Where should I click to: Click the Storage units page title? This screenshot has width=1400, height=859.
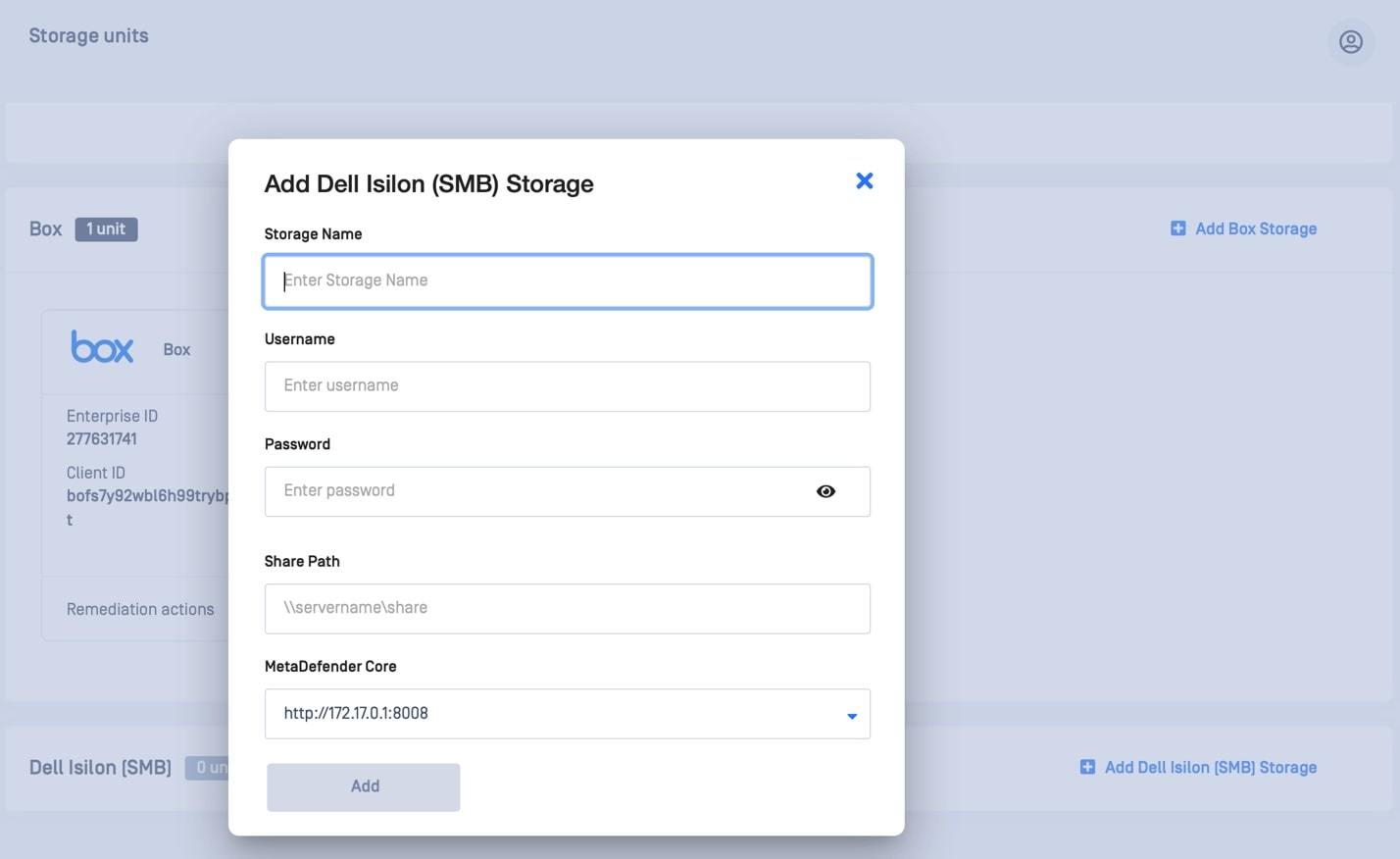[x=88, y=35]
